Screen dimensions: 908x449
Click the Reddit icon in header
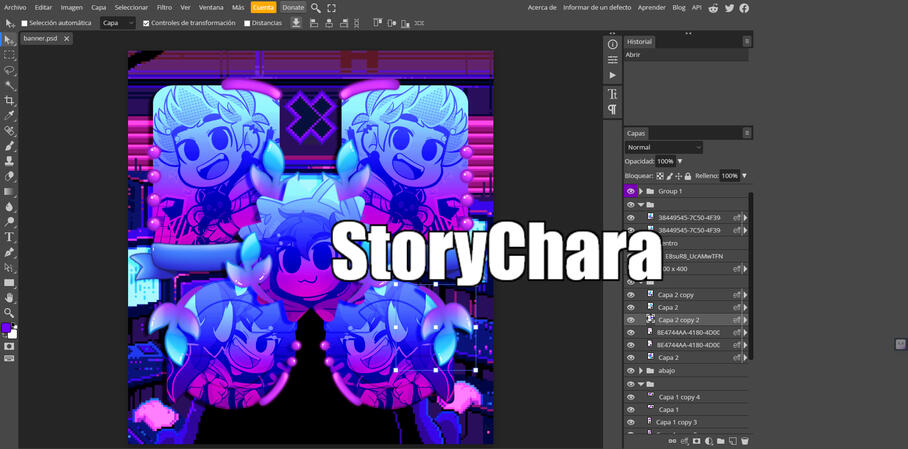point(713,8)
